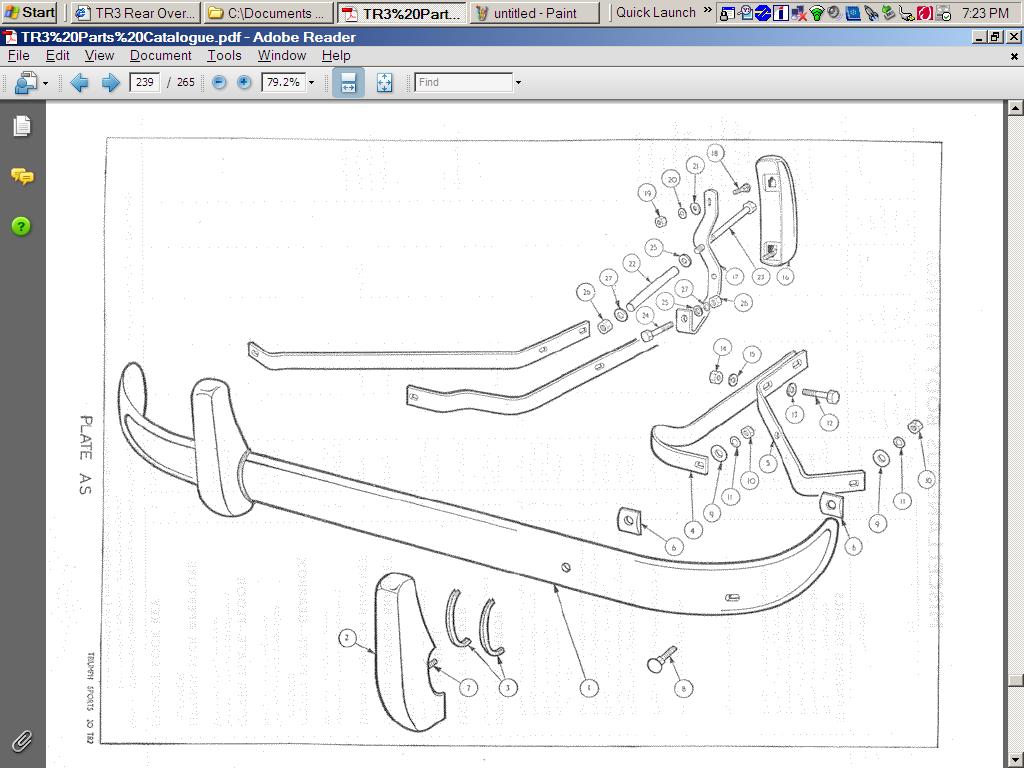Image resolution: width=1024 pixels, height=768 pixels.
Task: Open the Attachments paperclip panel
Action: [22, 741]
